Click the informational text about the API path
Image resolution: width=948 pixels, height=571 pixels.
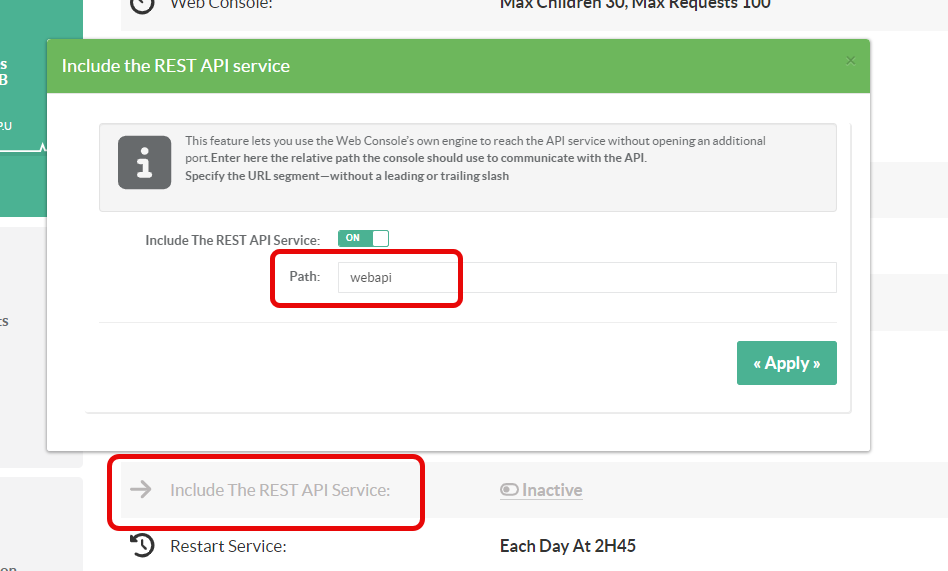(x=475, y=158)
